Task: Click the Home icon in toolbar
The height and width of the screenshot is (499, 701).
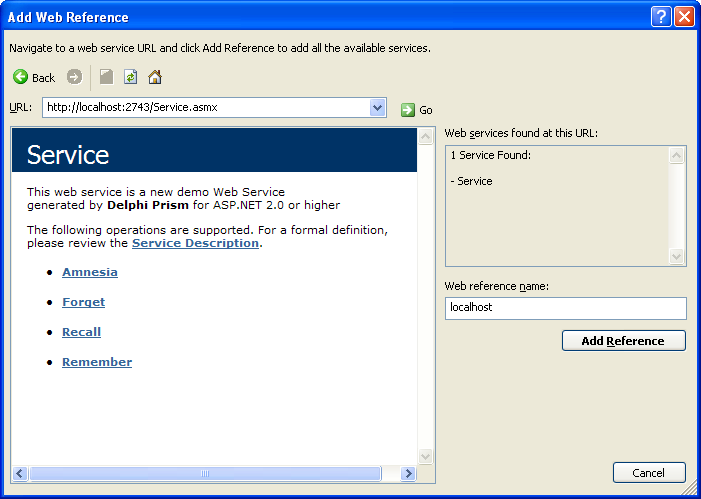Action: (155, 77)
